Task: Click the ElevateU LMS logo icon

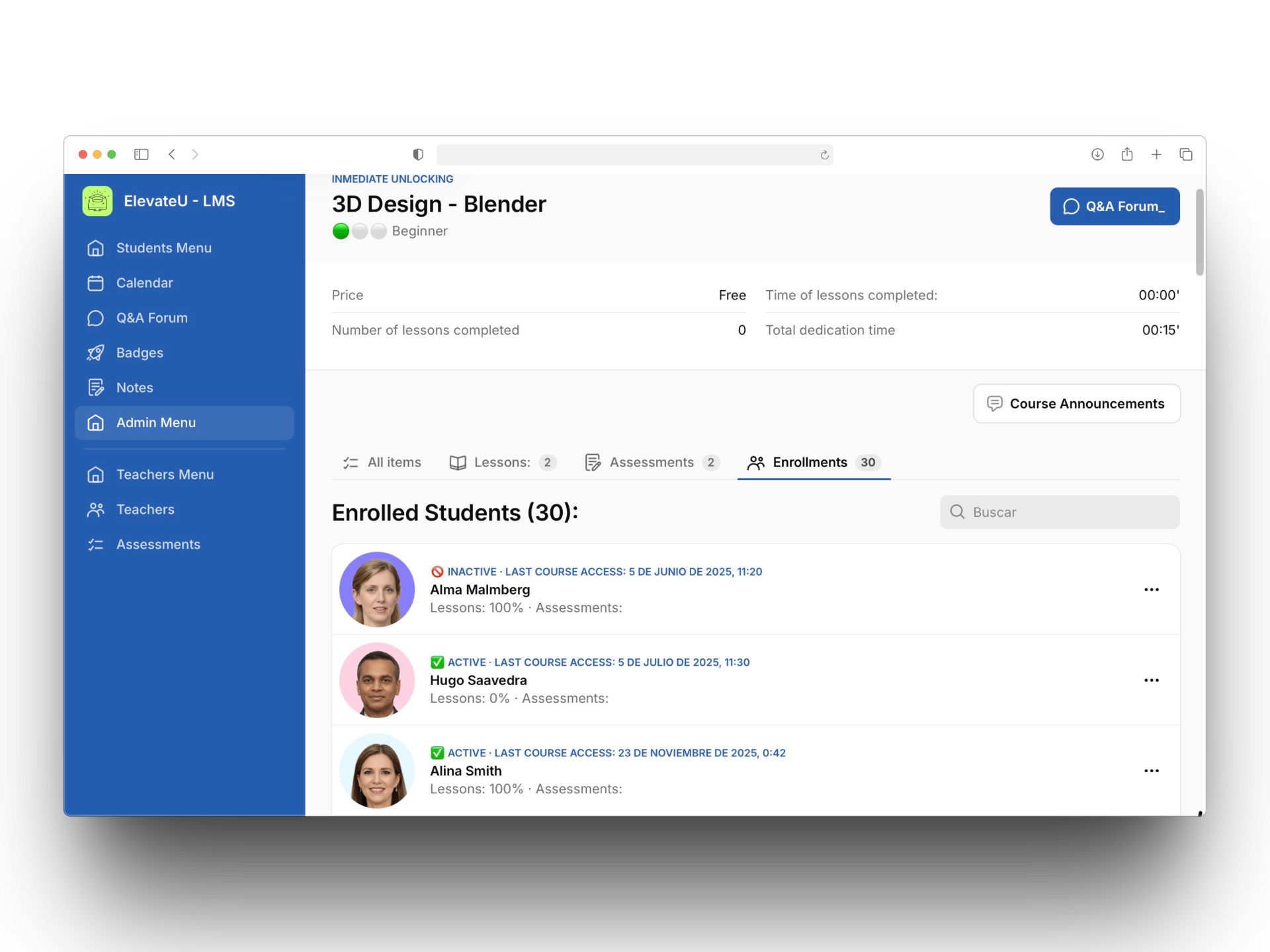Action: pos(97,201)
